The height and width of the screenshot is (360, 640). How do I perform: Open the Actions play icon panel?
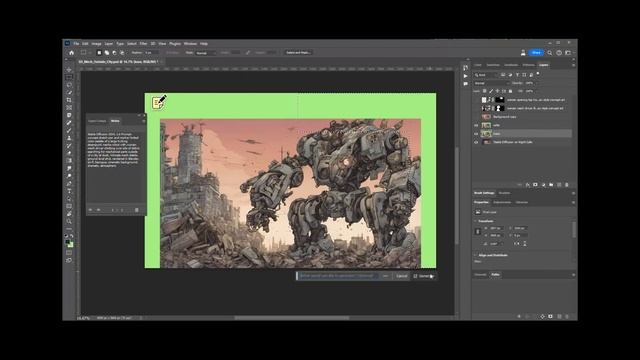[466, 76]
